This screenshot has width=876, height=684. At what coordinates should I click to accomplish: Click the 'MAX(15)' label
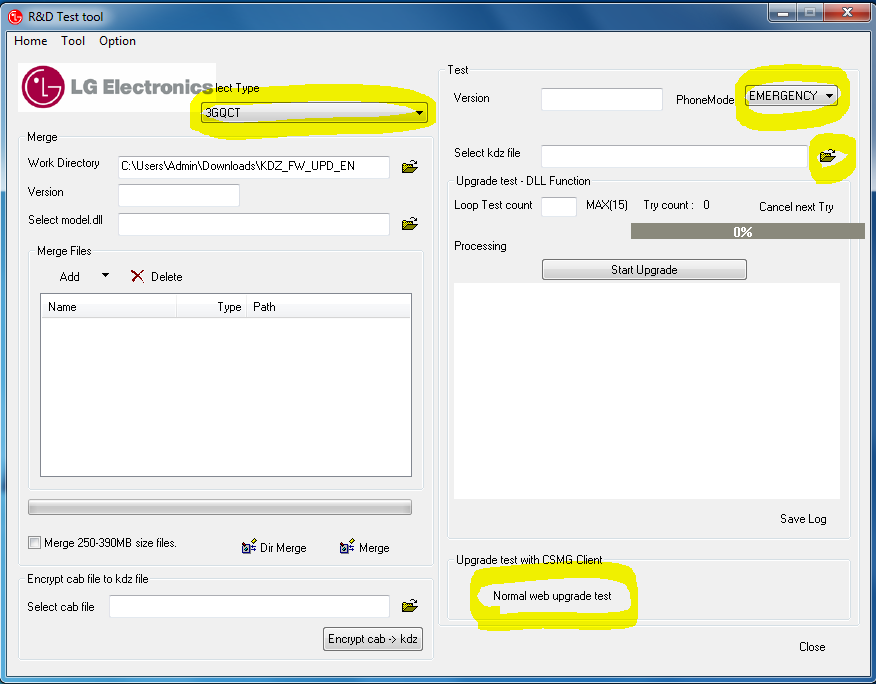point(607,205)
